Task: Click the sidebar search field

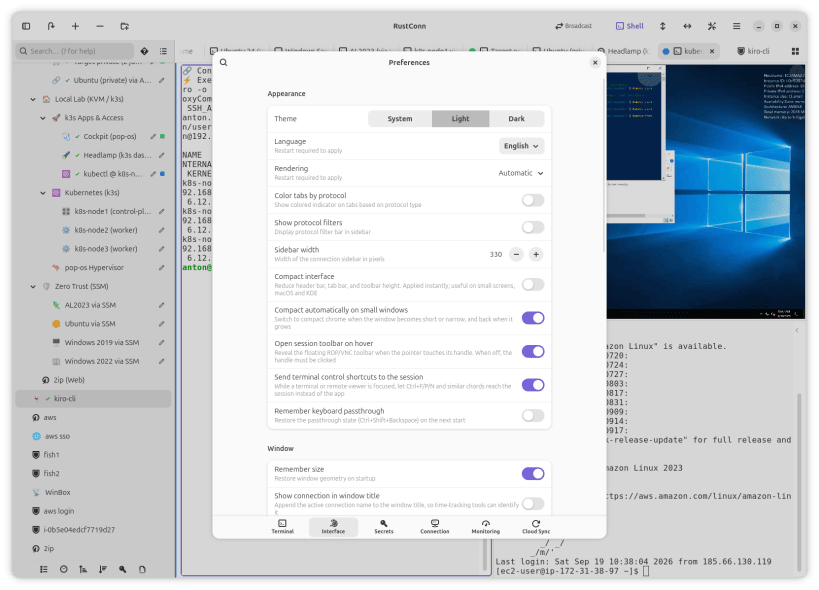Action: 75,51
